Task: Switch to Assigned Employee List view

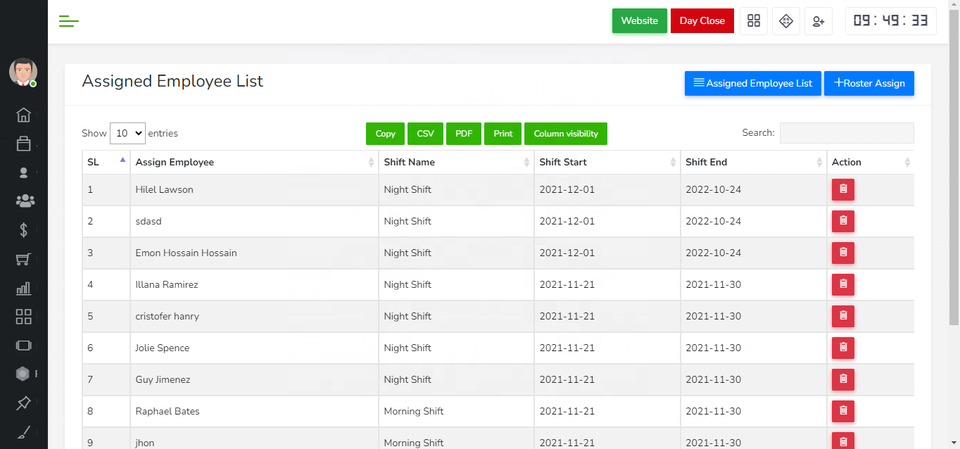Action: (752, 84)
